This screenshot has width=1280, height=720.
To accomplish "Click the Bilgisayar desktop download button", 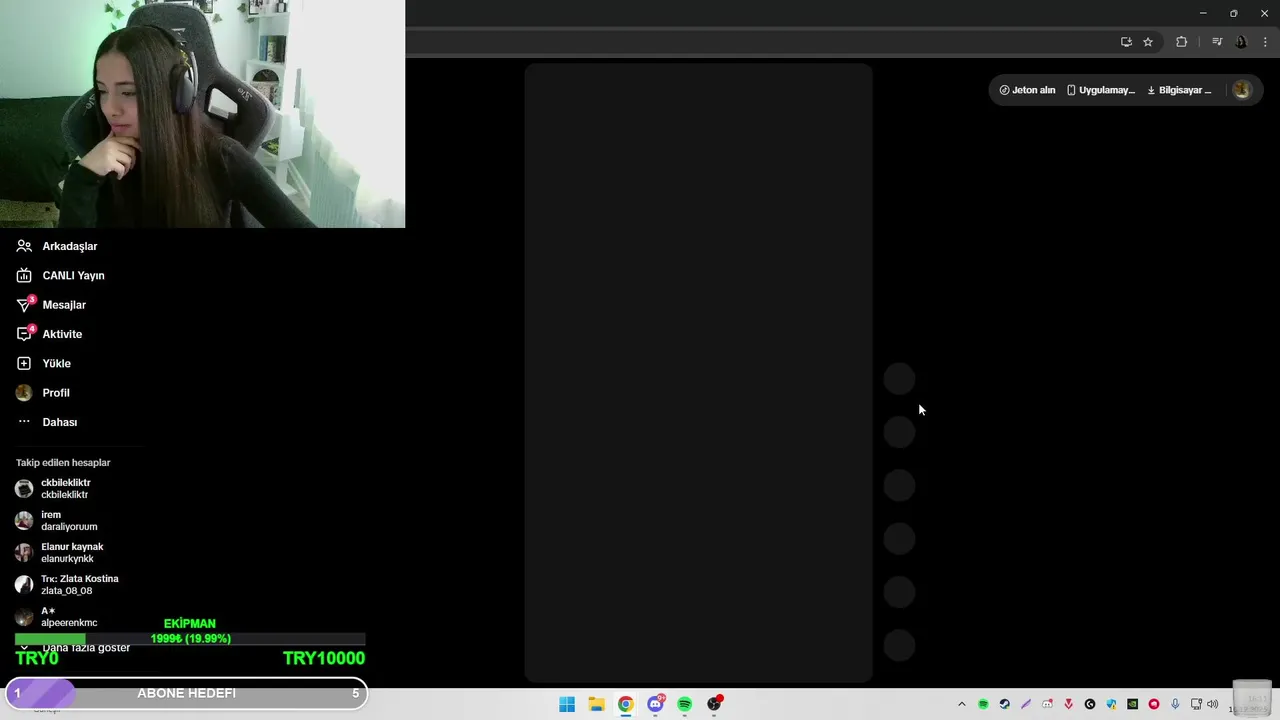I will pos(1179,90).
